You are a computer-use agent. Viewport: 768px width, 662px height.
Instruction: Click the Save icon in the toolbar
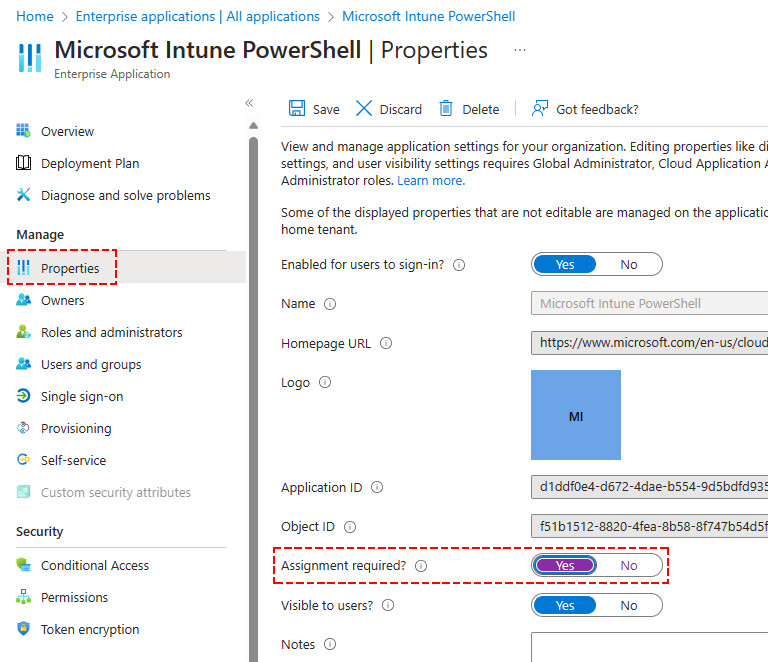(x=297, y=108)
